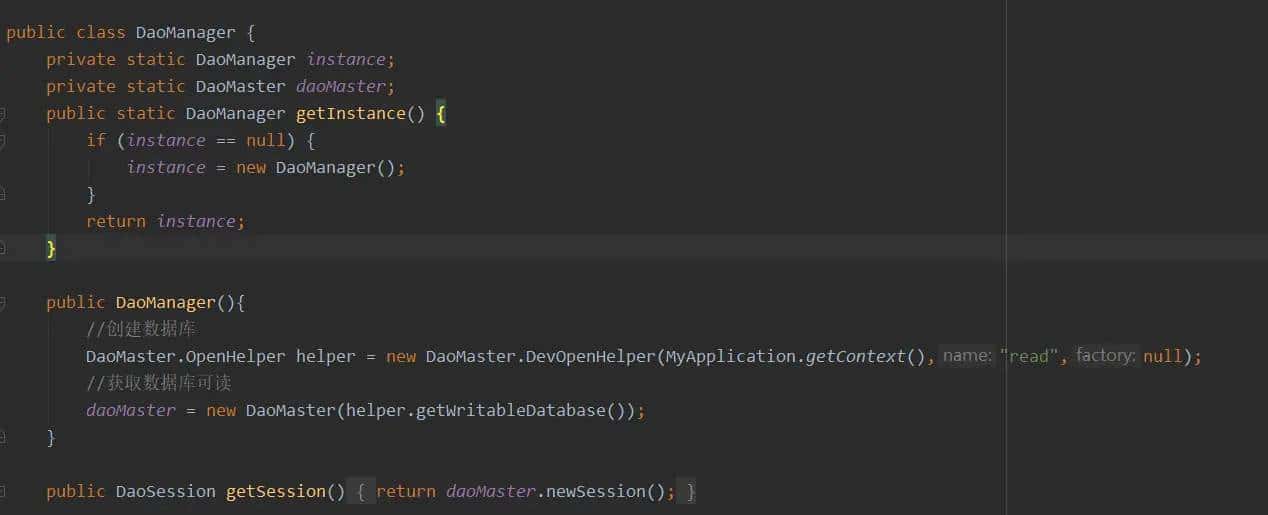Click 'instance' on the new DaoManager() assignment line
This screenshot has width=1268, height=515.
coord(166,167)
